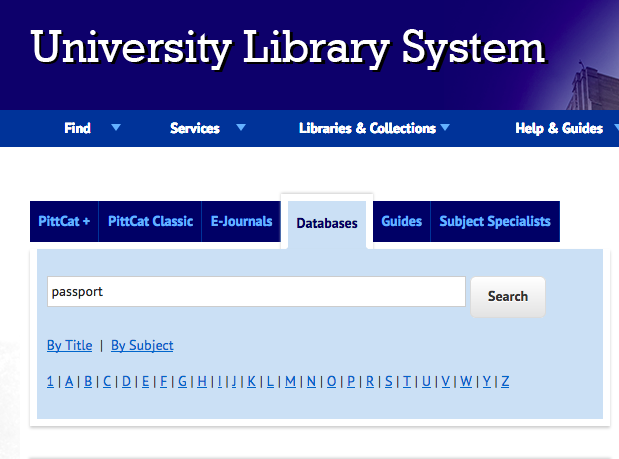The height and width of the screenshot is (459, 619).
Task: Open databases starting with U
Action: coord(426,381)
